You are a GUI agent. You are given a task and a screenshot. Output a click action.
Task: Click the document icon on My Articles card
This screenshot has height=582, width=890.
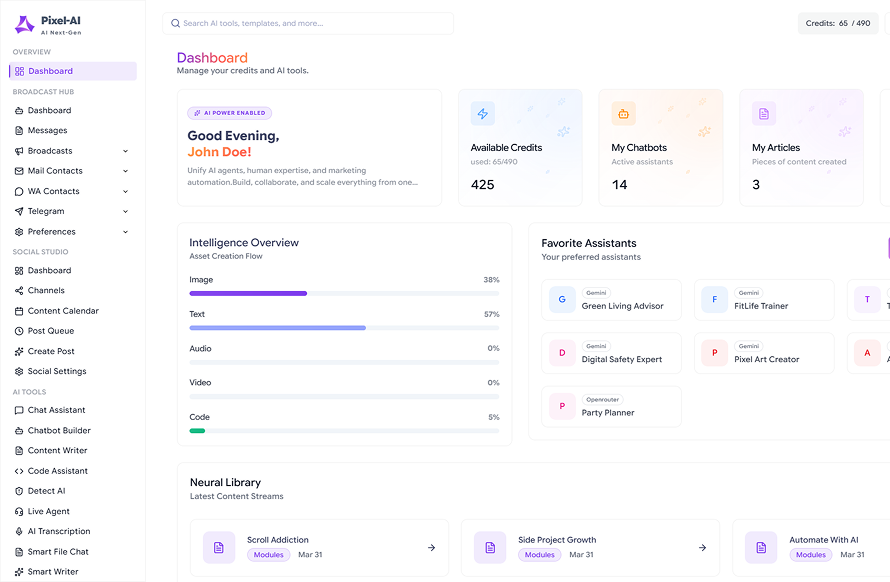coord(764,114)
